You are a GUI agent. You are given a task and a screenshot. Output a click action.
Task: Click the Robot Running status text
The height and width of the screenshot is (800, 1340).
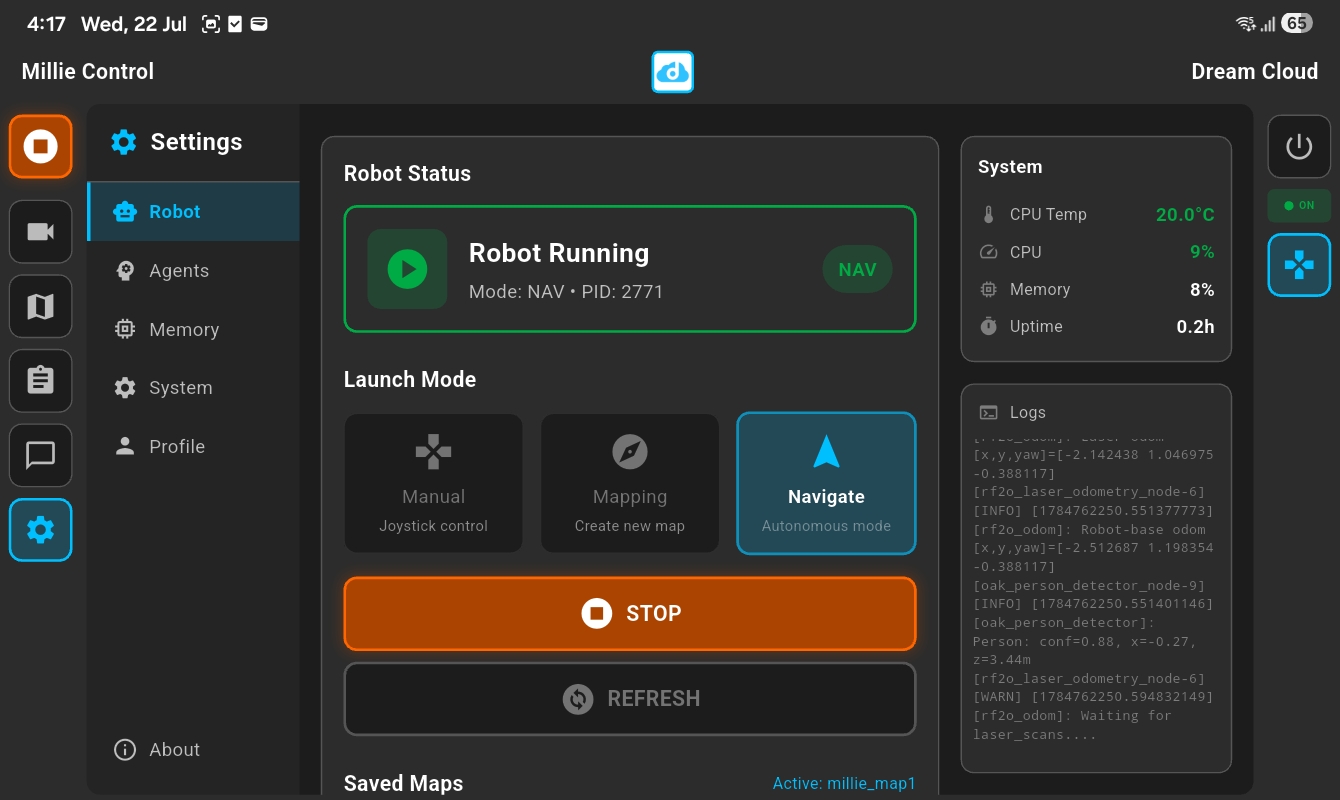(x=559, y=253)
